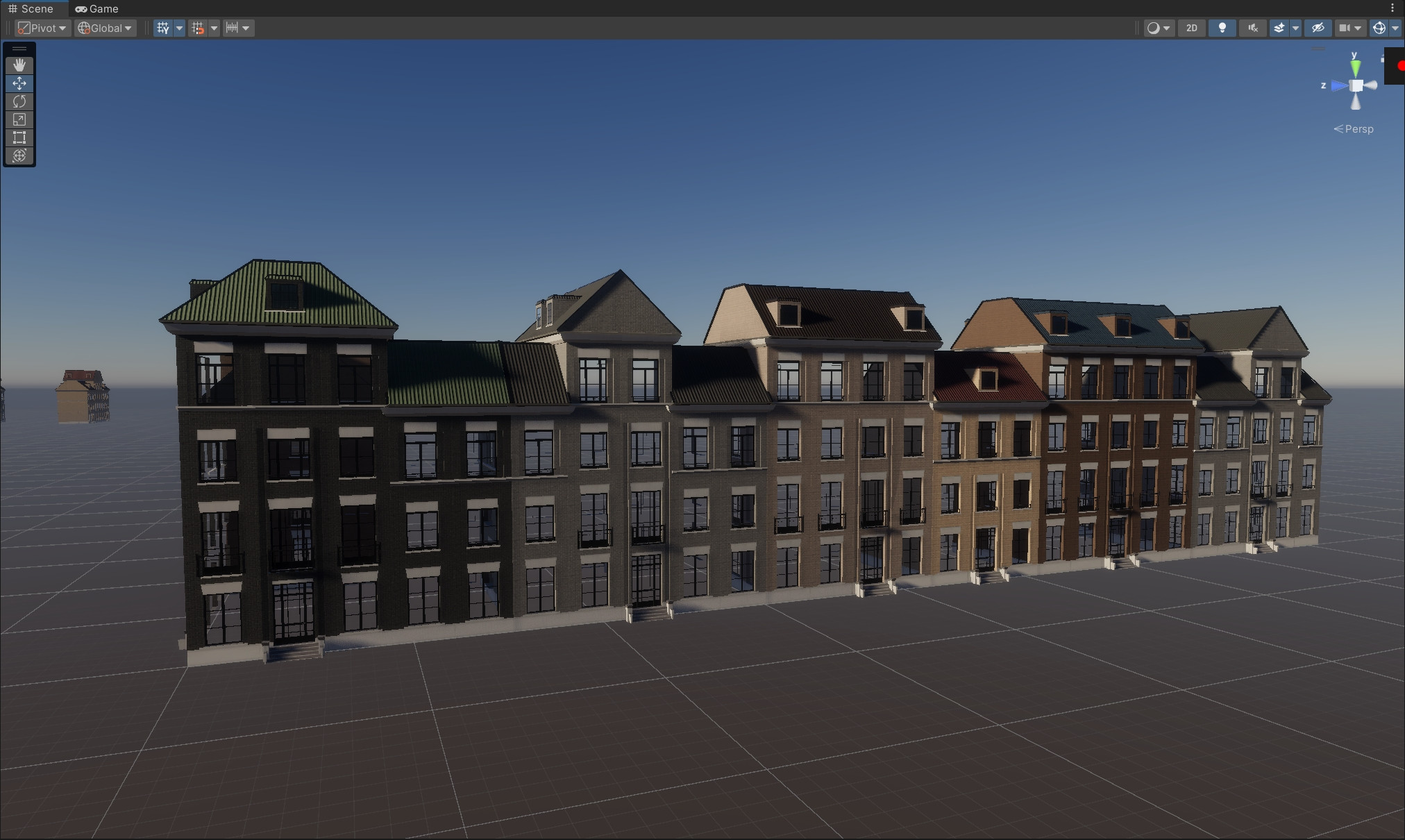
Task: Activate the Move tool
Action: (19, 83)
